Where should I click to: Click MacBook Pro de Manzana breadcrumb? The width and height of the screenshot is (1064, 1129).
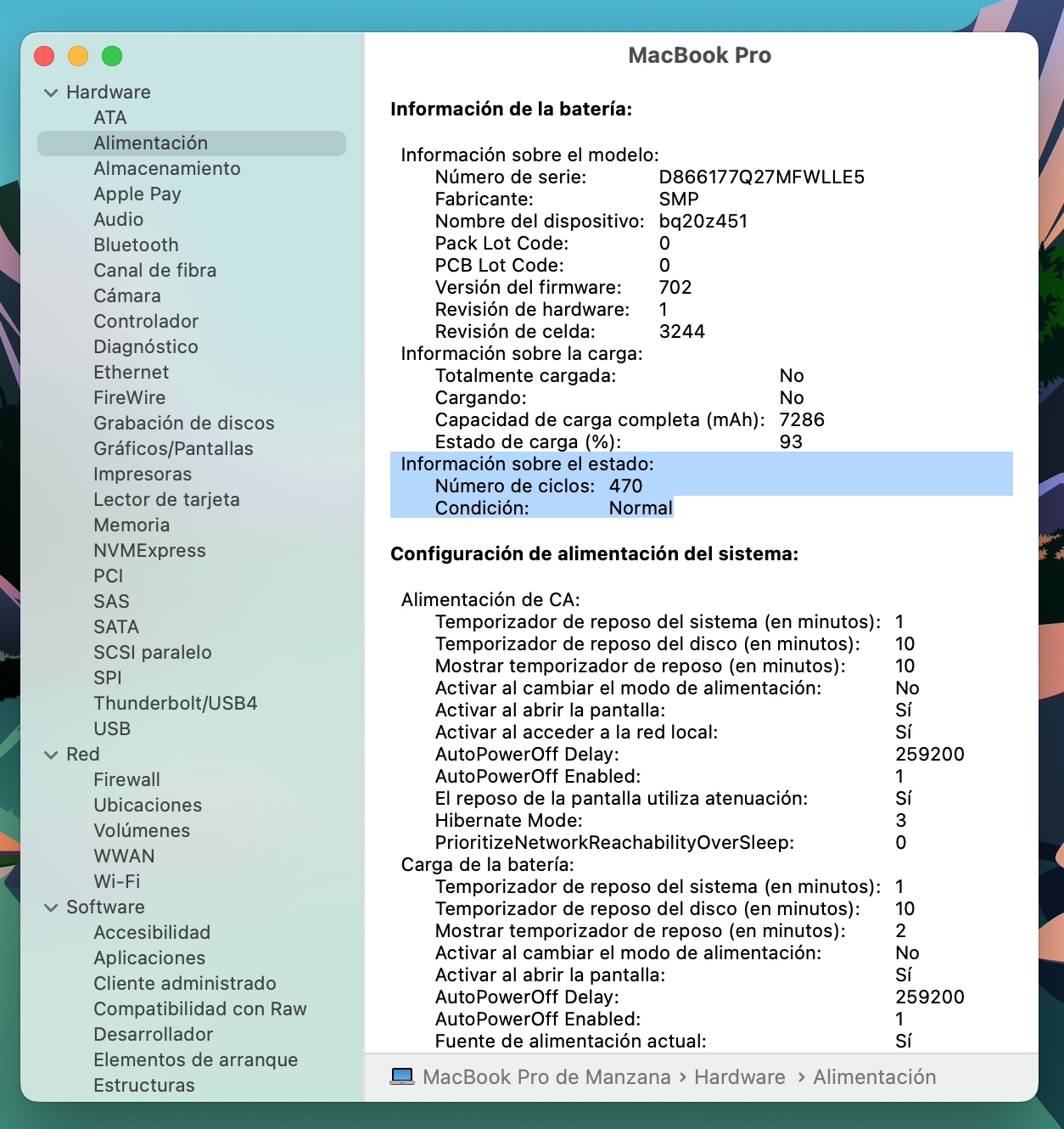(546, 1077)
